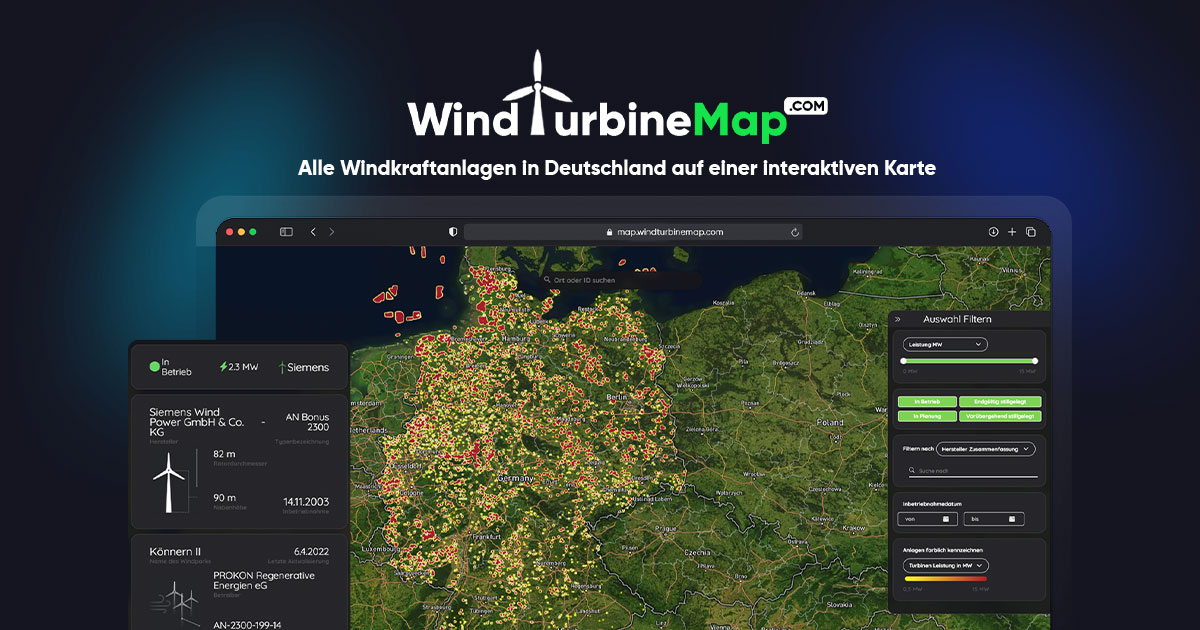Toggle the 'In Planung' status filter
The image size is (1200, 630).
tap(927, 416)
